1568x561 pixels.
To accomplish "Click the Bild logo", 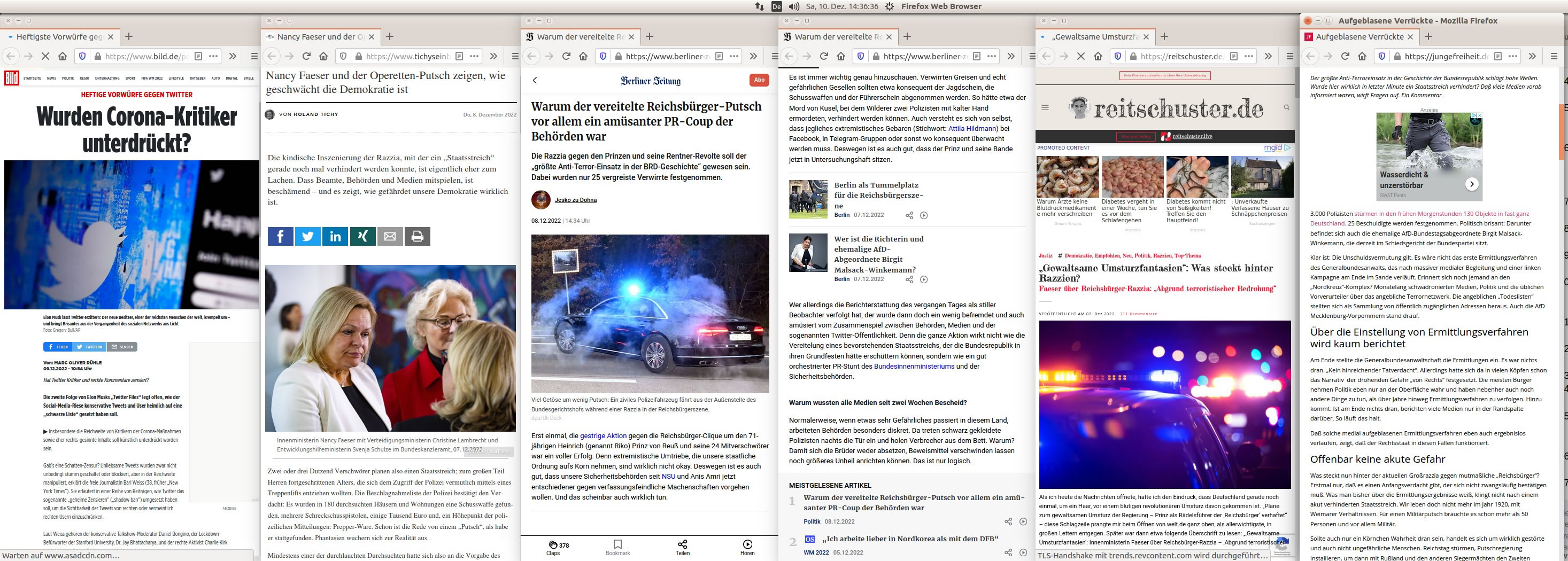I will [x=12, y=78].
